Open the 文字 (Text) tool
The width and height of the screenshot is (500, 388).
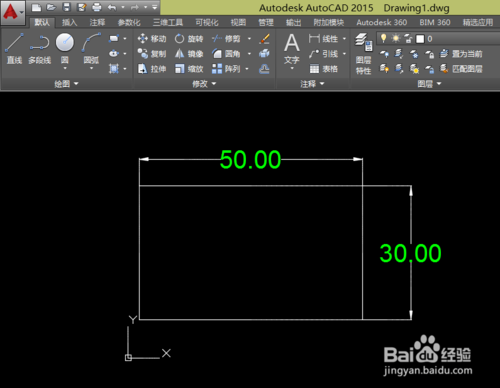(x=292, y=49)
